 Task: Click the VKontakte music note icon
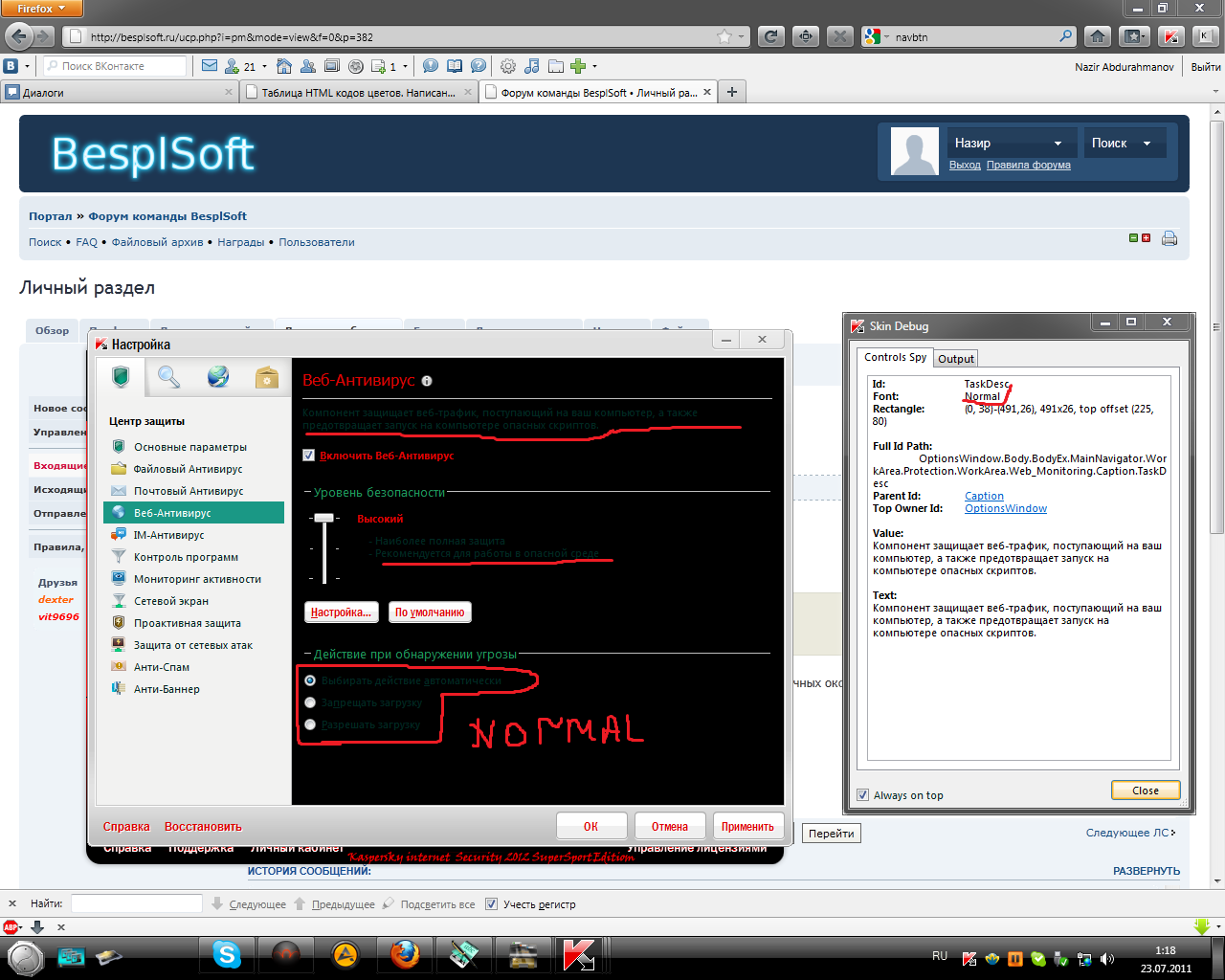[x=532, y=66]
